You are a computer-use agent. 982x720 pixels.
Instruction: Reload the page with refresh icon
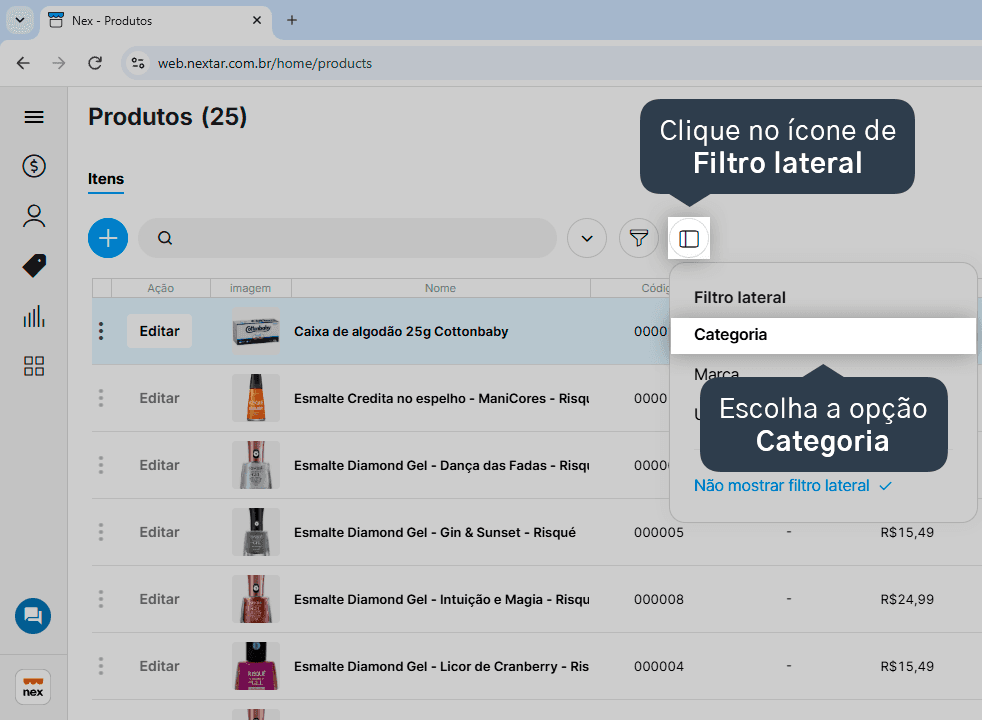pos(95,63)
